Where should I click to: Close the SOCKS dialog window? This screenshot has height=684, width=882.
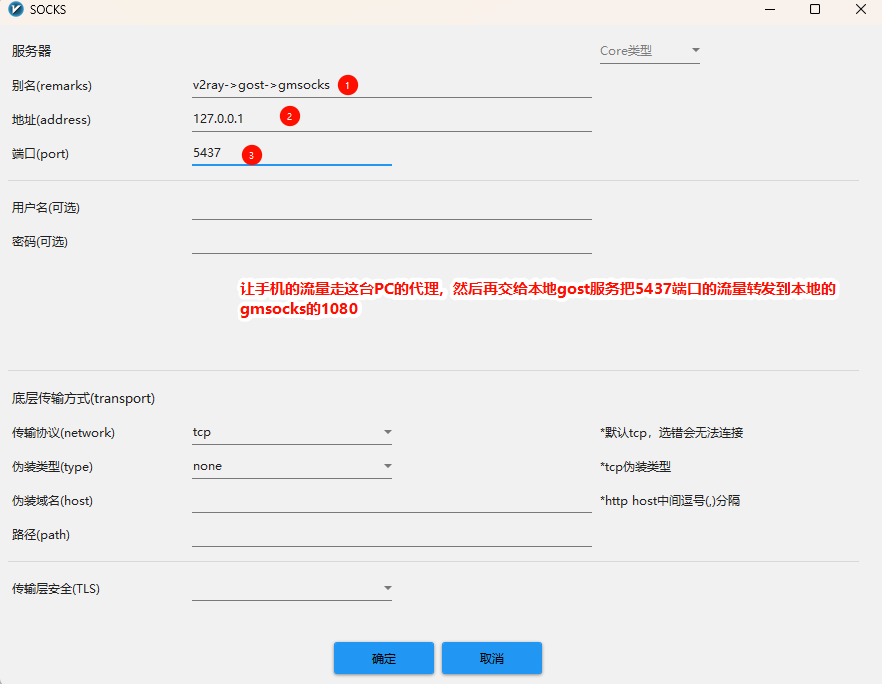point(860,10)
